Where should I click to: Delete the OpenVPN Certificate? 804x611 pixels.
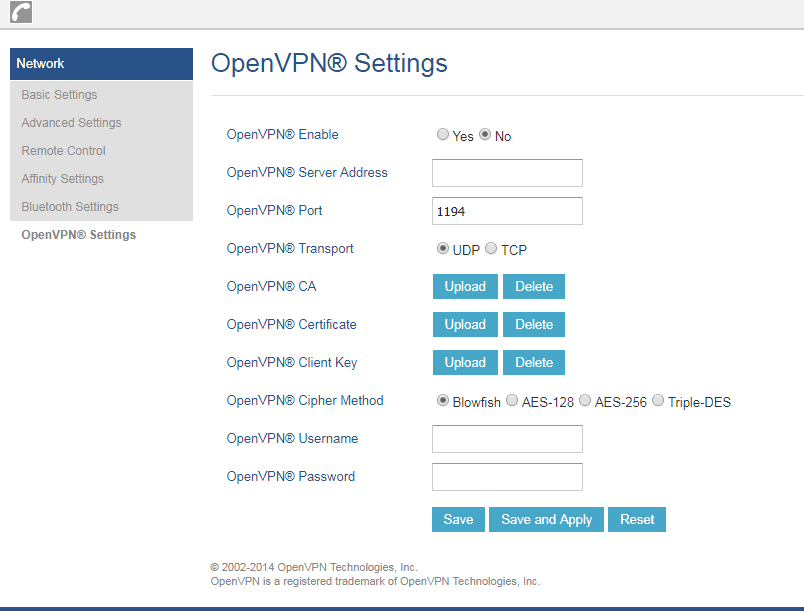[x=534, y=324]
